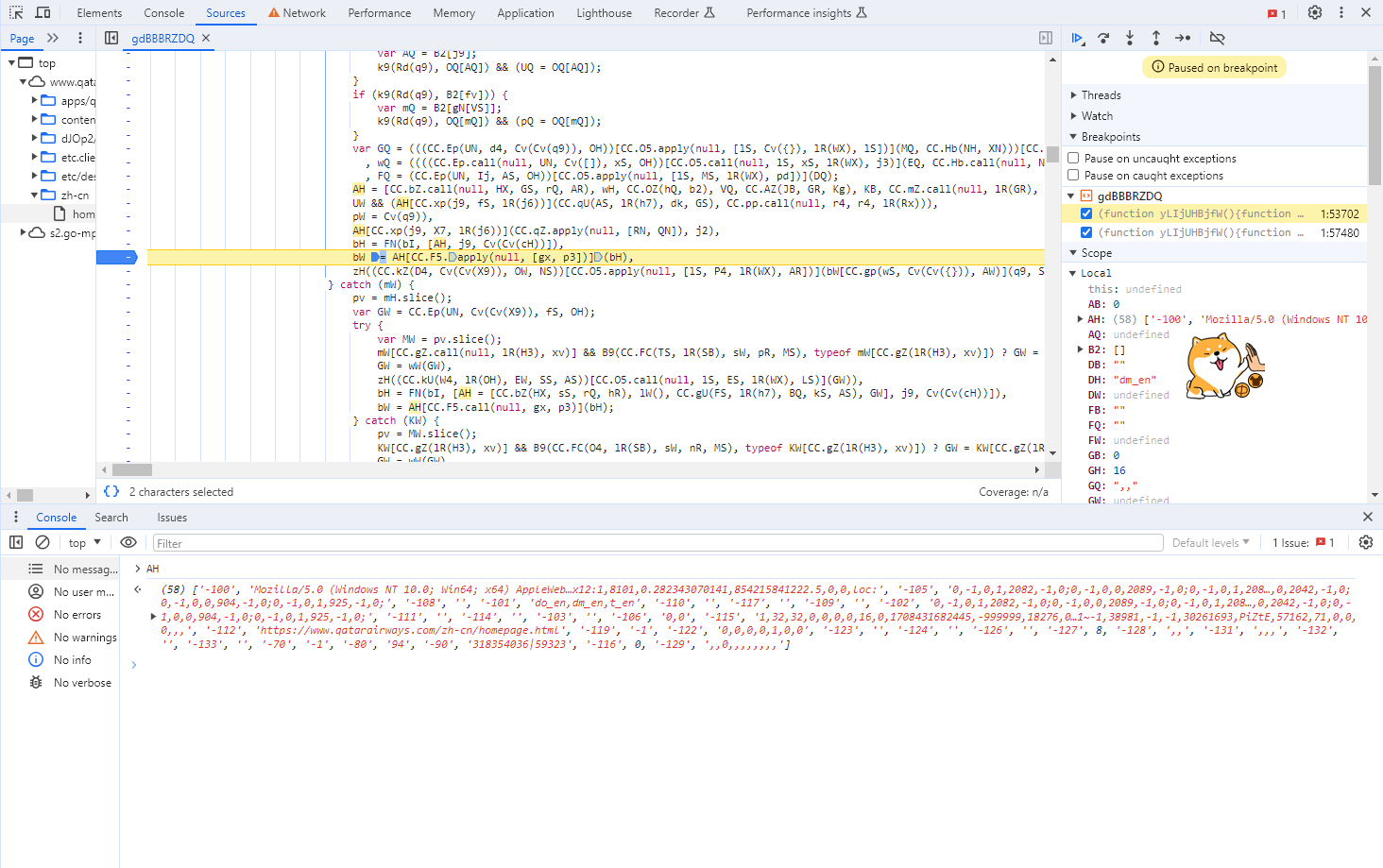The width and height of the screenshot is (1383, 868).
Task: Expand the Watch section
Action: tap(1073, 116)
